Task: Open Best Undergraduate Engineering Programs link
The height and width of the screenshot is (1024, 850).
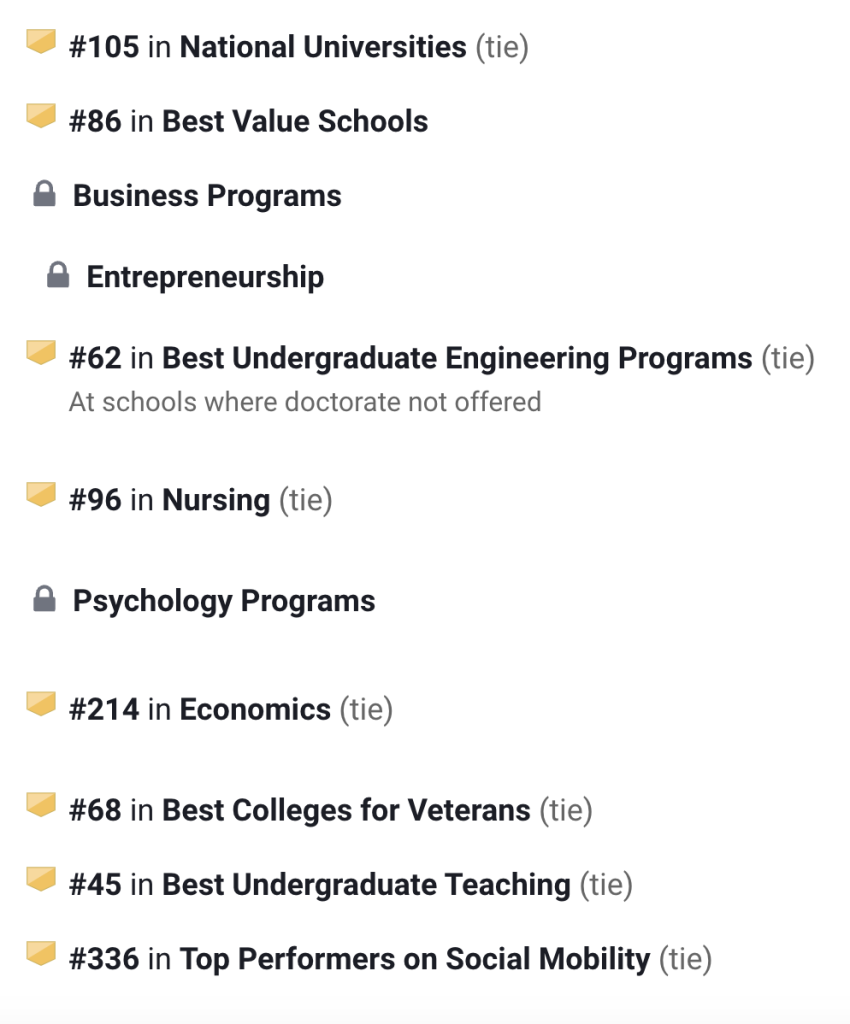Action: click(x=456, y=358)
